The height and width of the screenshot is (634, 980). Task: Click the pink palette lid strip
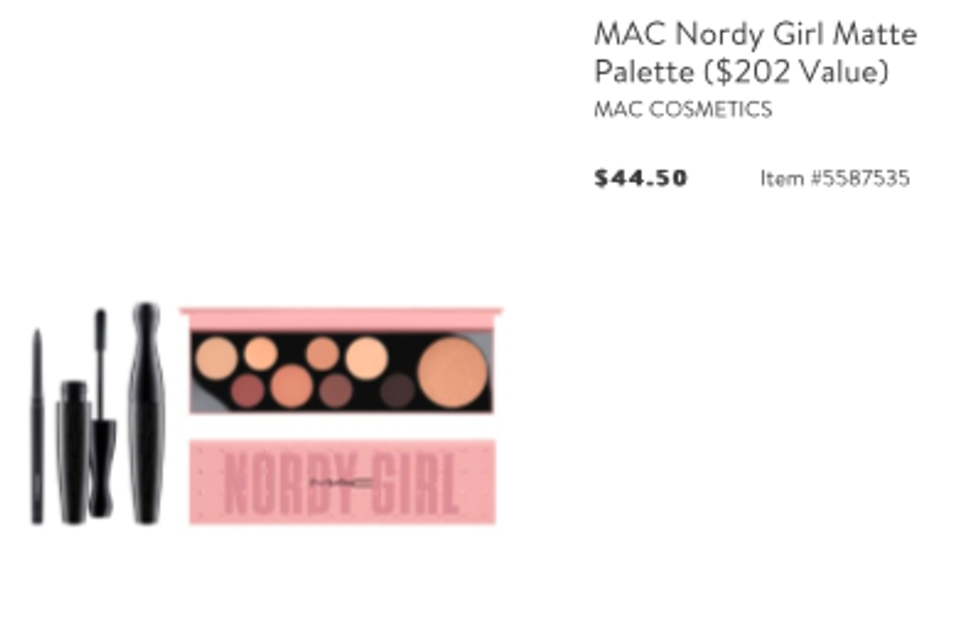click(341, 318)
